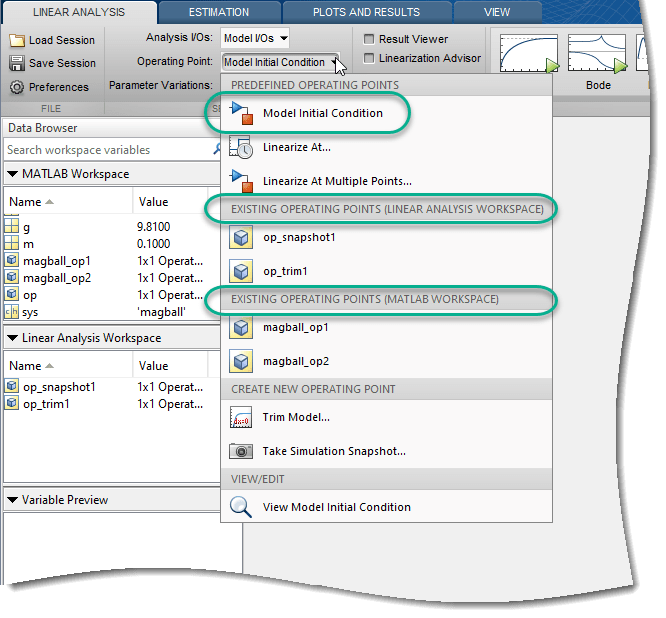Click variable g matrix icon in MATLAB Workspace
The image size is (666, 618).
pyautogui.click(x=11, y=226)
